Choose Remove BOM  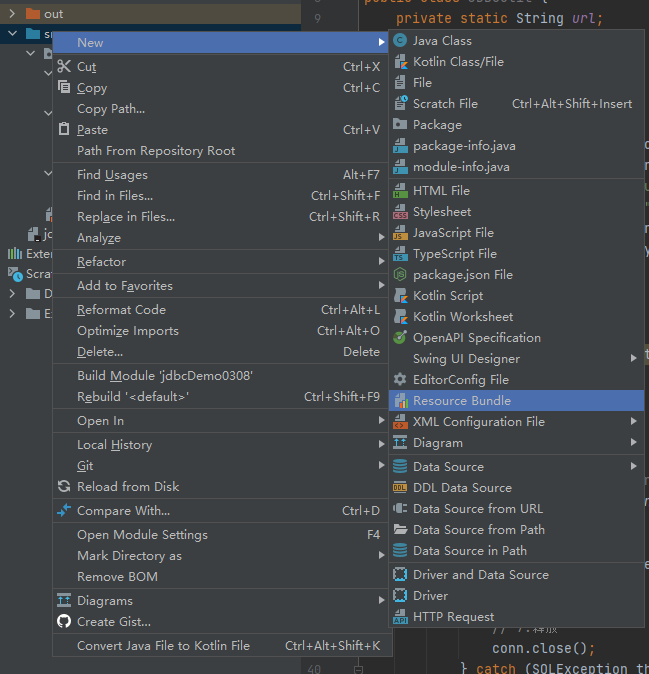point(220,576)
